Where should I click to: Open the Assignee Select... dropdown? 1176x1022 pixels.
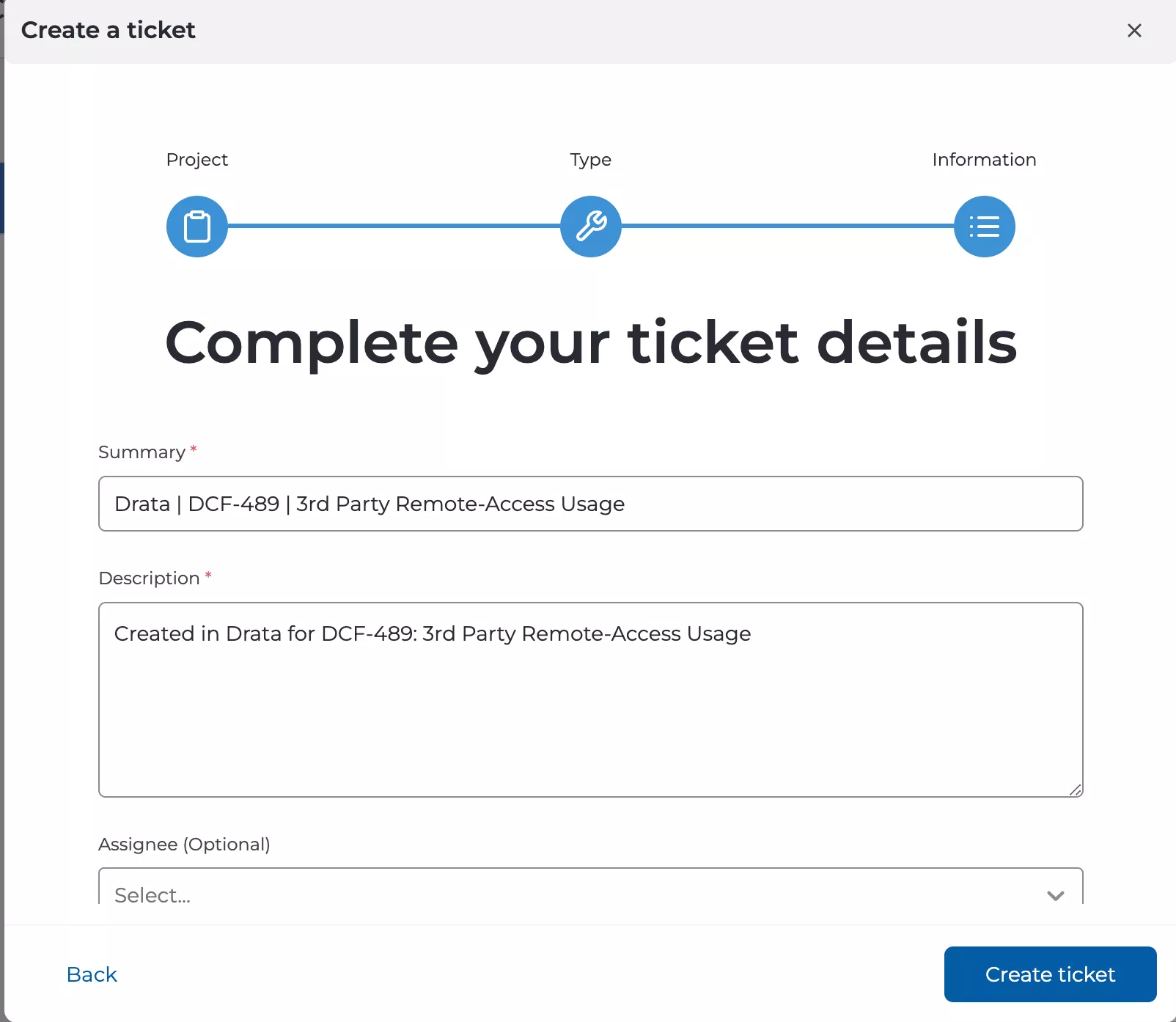pos(572,893)
